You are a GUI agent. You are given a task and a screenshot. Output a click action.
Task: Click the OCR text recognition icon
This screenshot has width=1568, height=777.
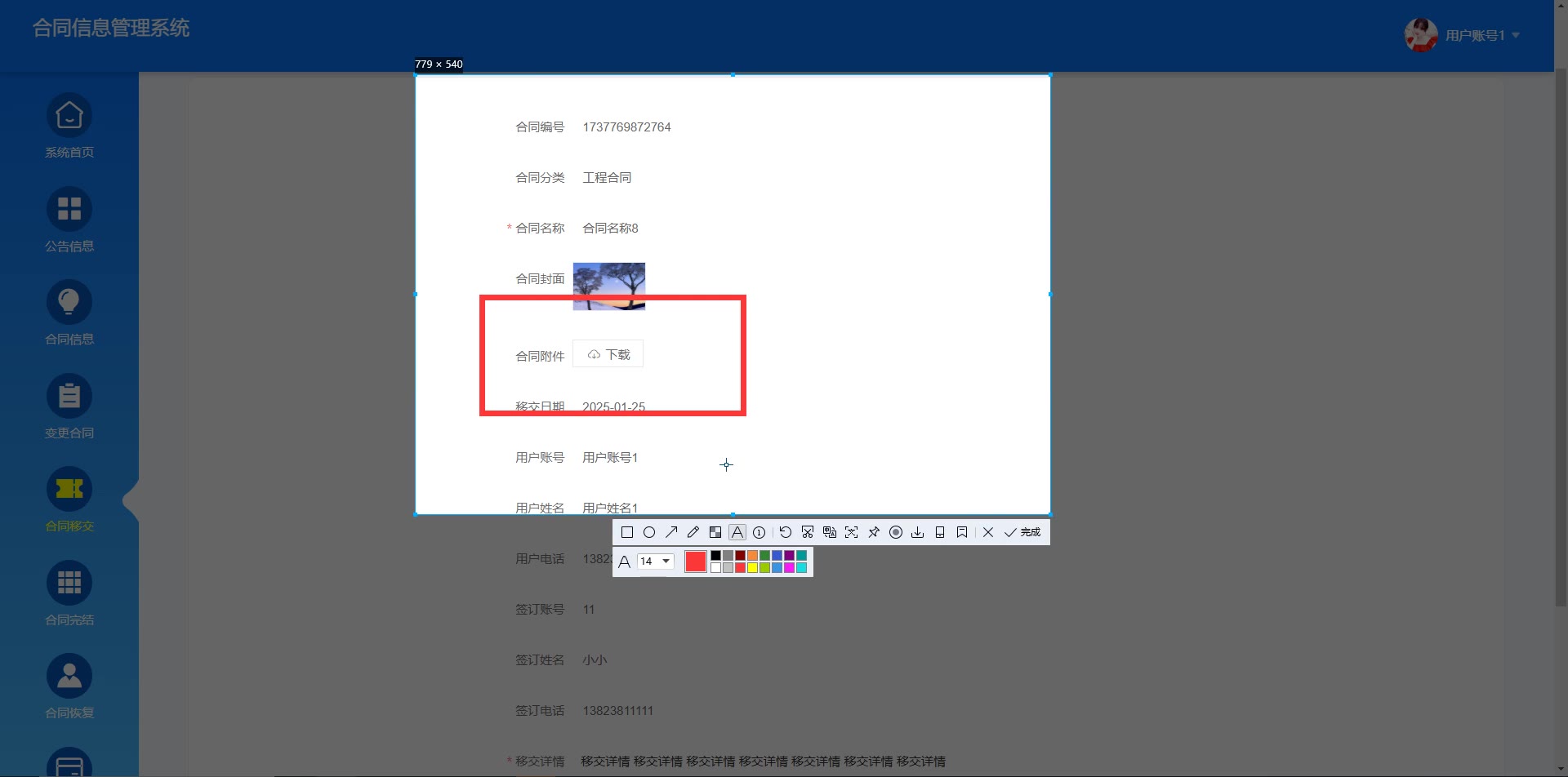click(x=852, y=532)
